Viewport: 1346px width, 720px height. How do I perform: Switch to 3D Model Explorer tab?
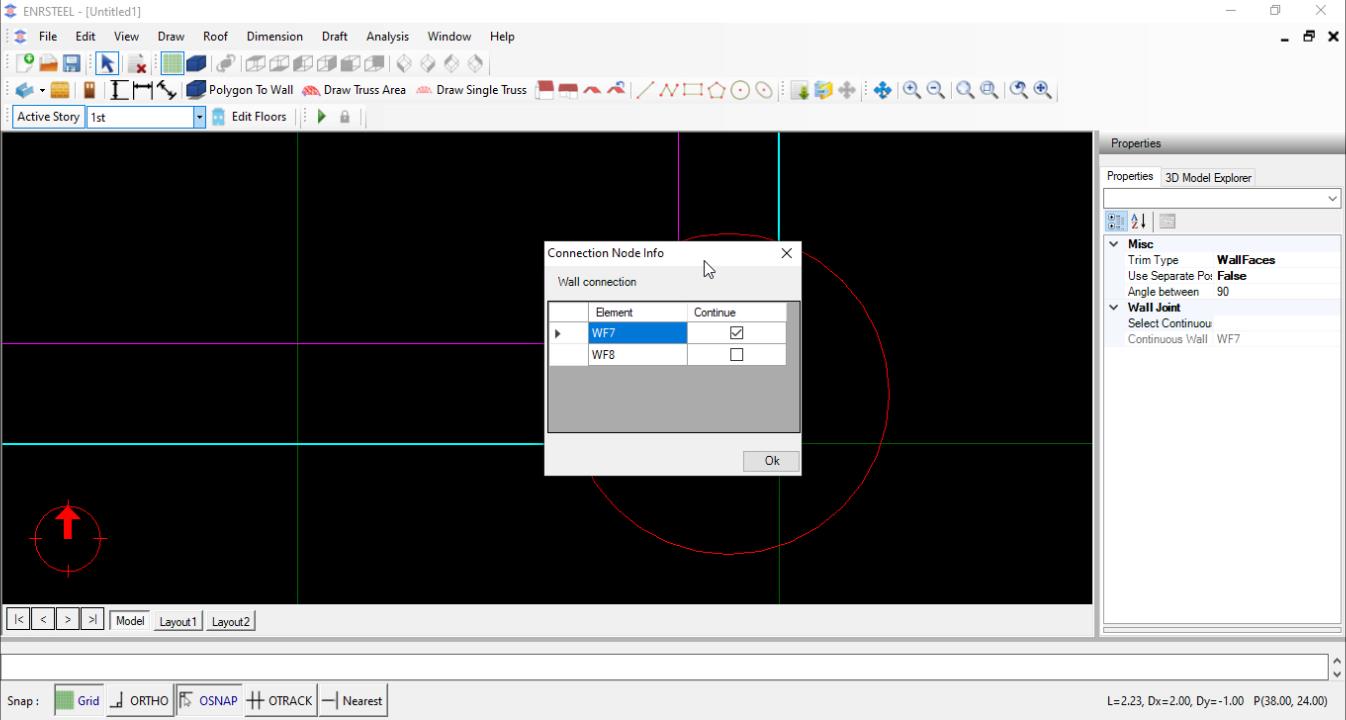[x=1207, y=178]
